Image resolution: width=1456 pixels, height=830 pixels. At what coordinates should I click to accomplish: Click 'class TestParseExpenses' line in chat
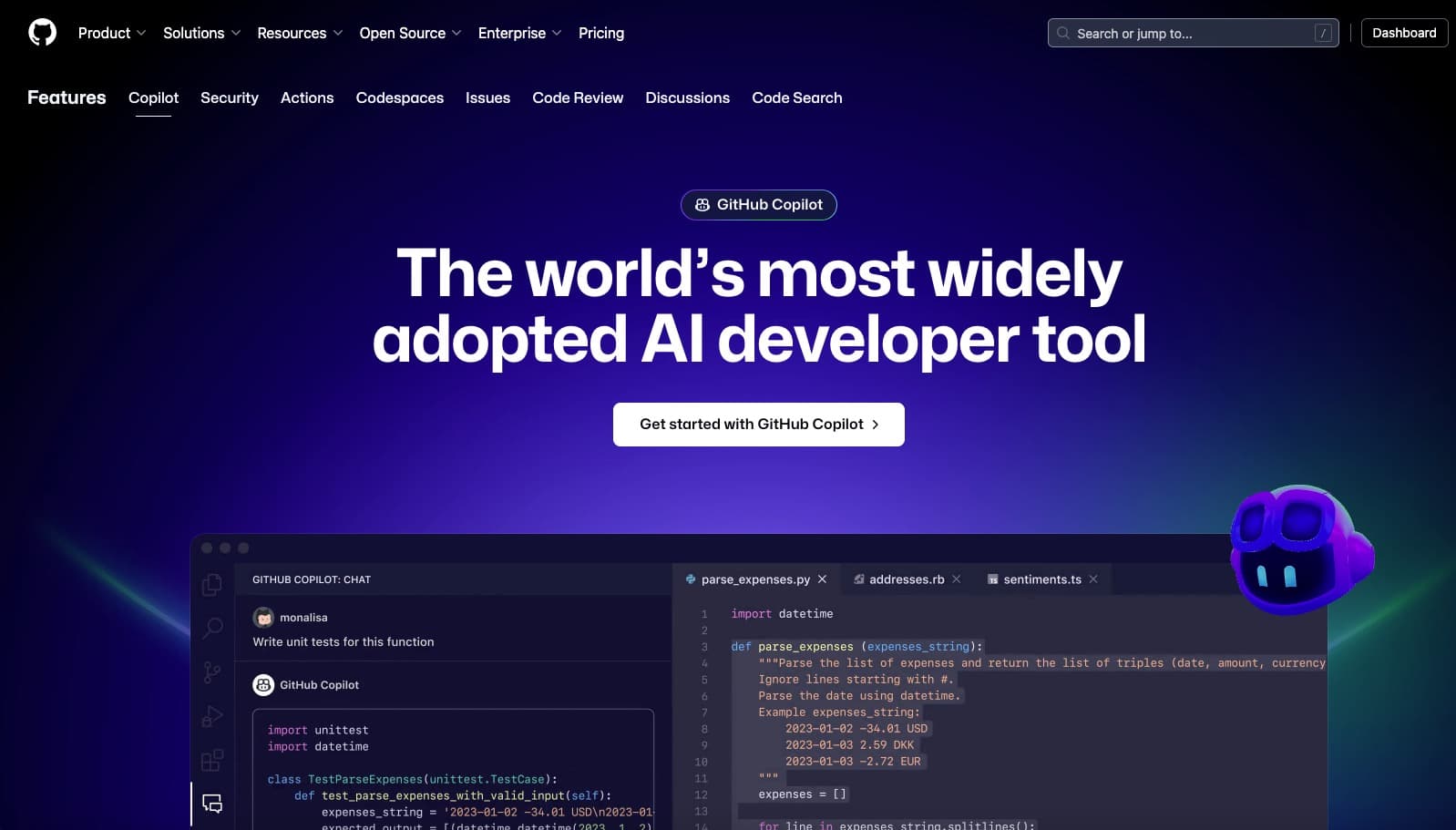(x=412, y=779)
